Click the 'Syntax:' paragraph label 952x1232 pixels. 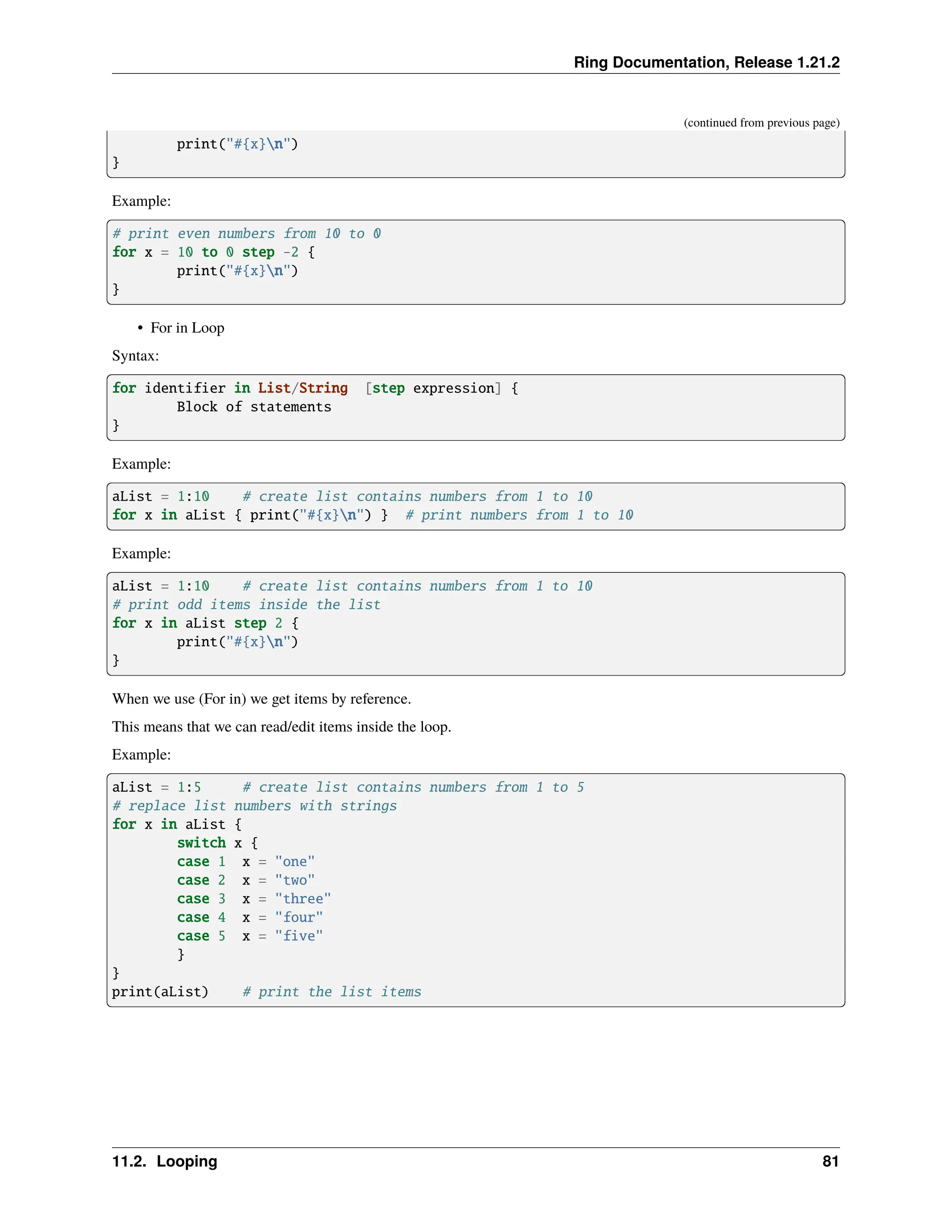click(x=135, y=356)
